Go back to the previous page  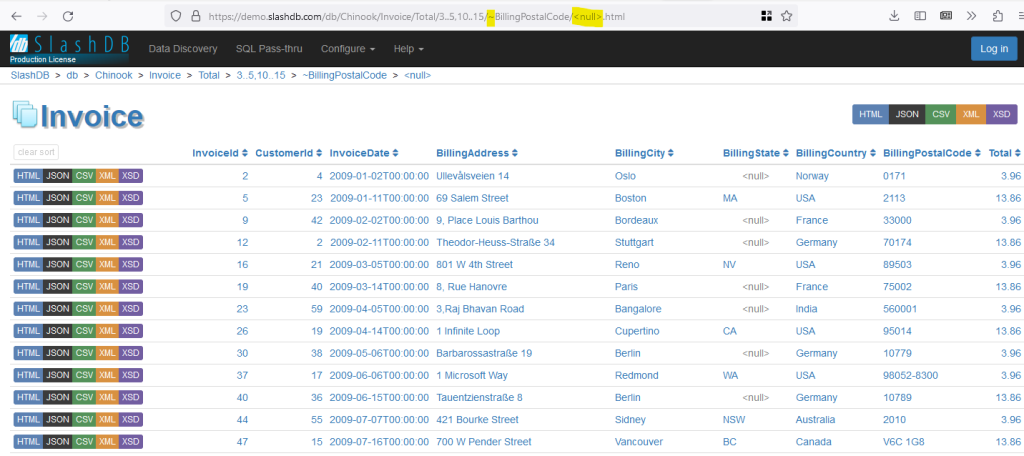pyautogui.click(x=16, y=16)
